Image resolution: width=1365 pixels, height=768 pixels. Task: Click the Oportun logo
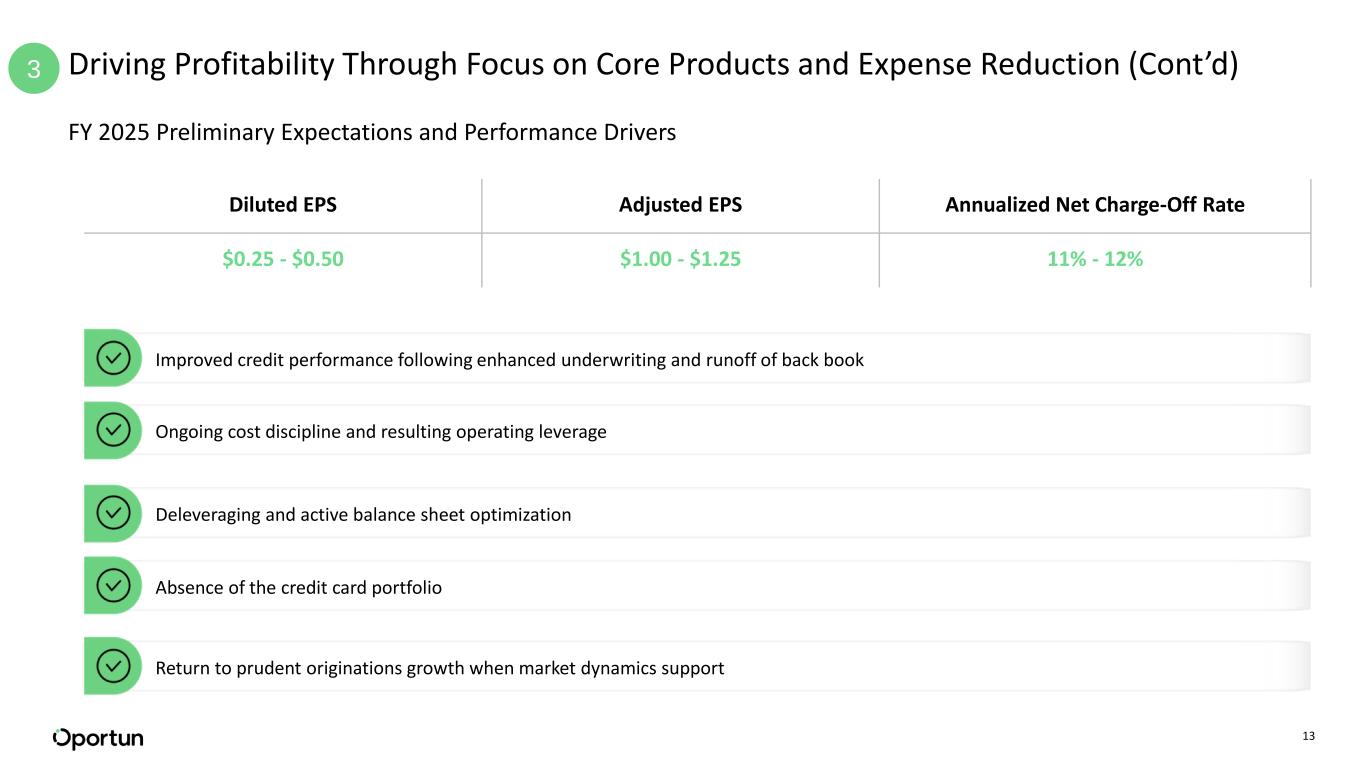click(x=98, y=738)
